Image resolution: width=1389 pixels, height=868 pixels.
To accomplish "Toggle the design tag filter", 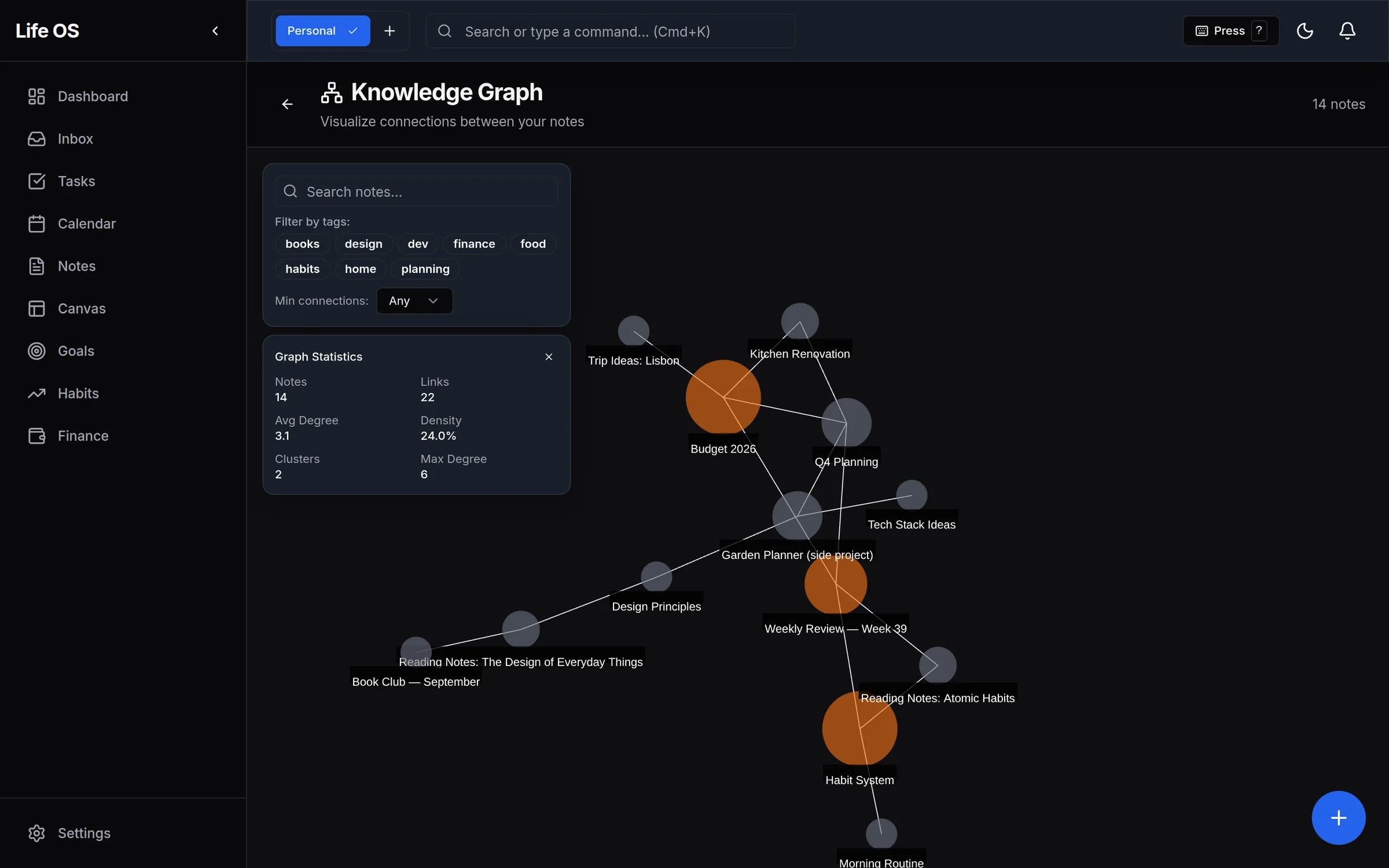I will coord(363,244).
